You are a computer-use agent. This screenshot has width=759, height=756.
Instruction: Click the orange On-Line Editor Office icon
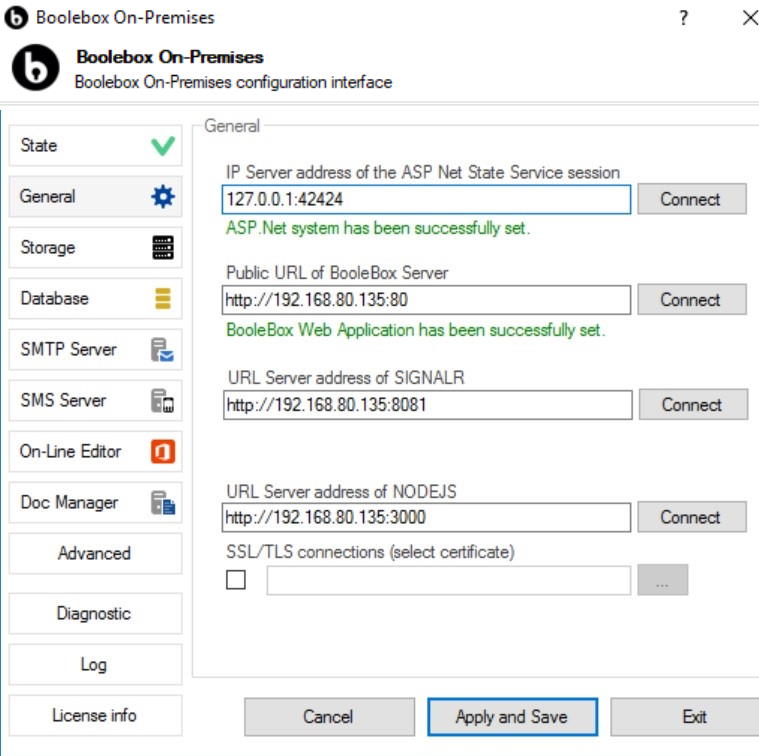(x=163, y=452)
